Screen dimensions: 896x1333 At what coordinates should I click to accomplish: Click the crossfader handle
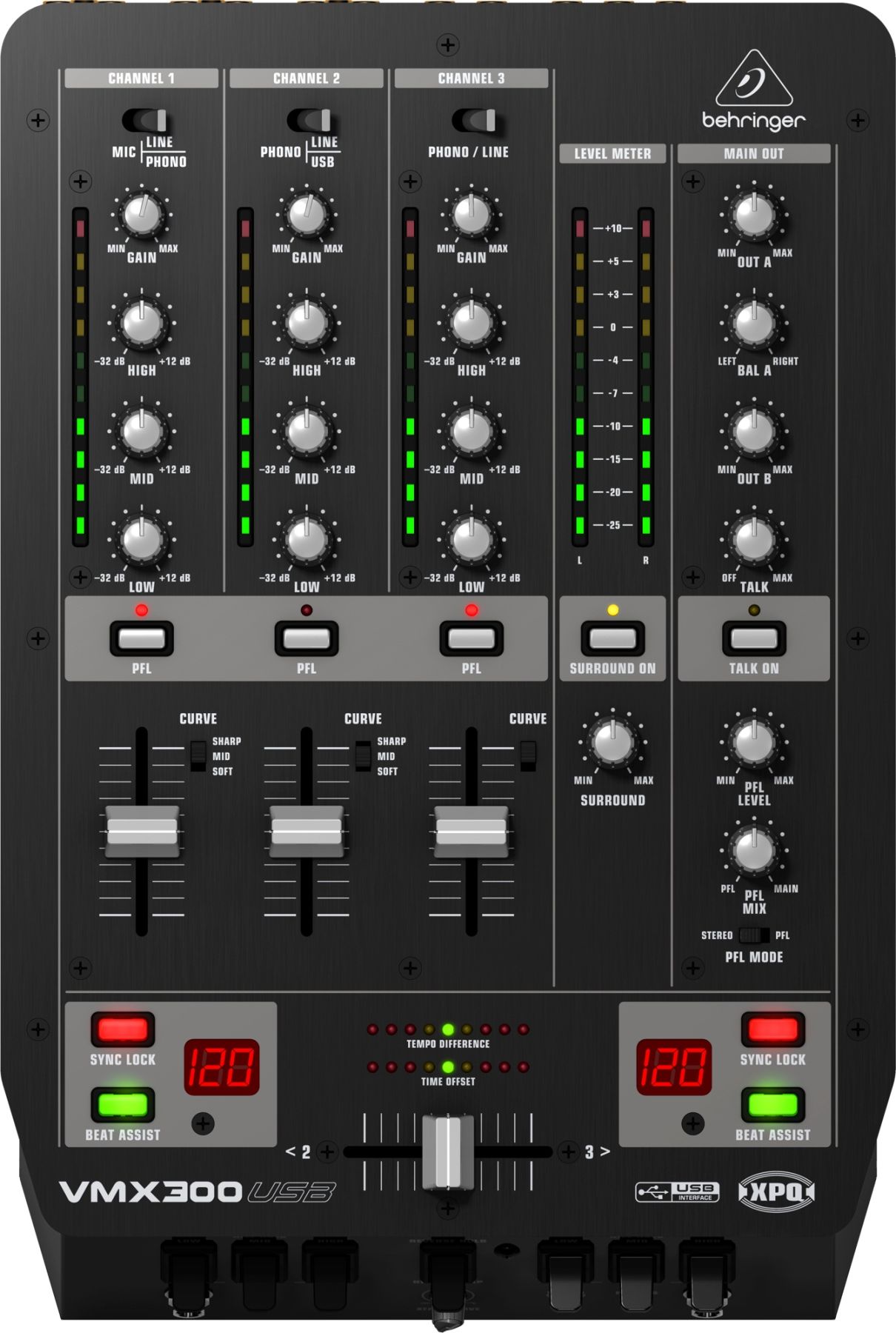coord(447,1152)
